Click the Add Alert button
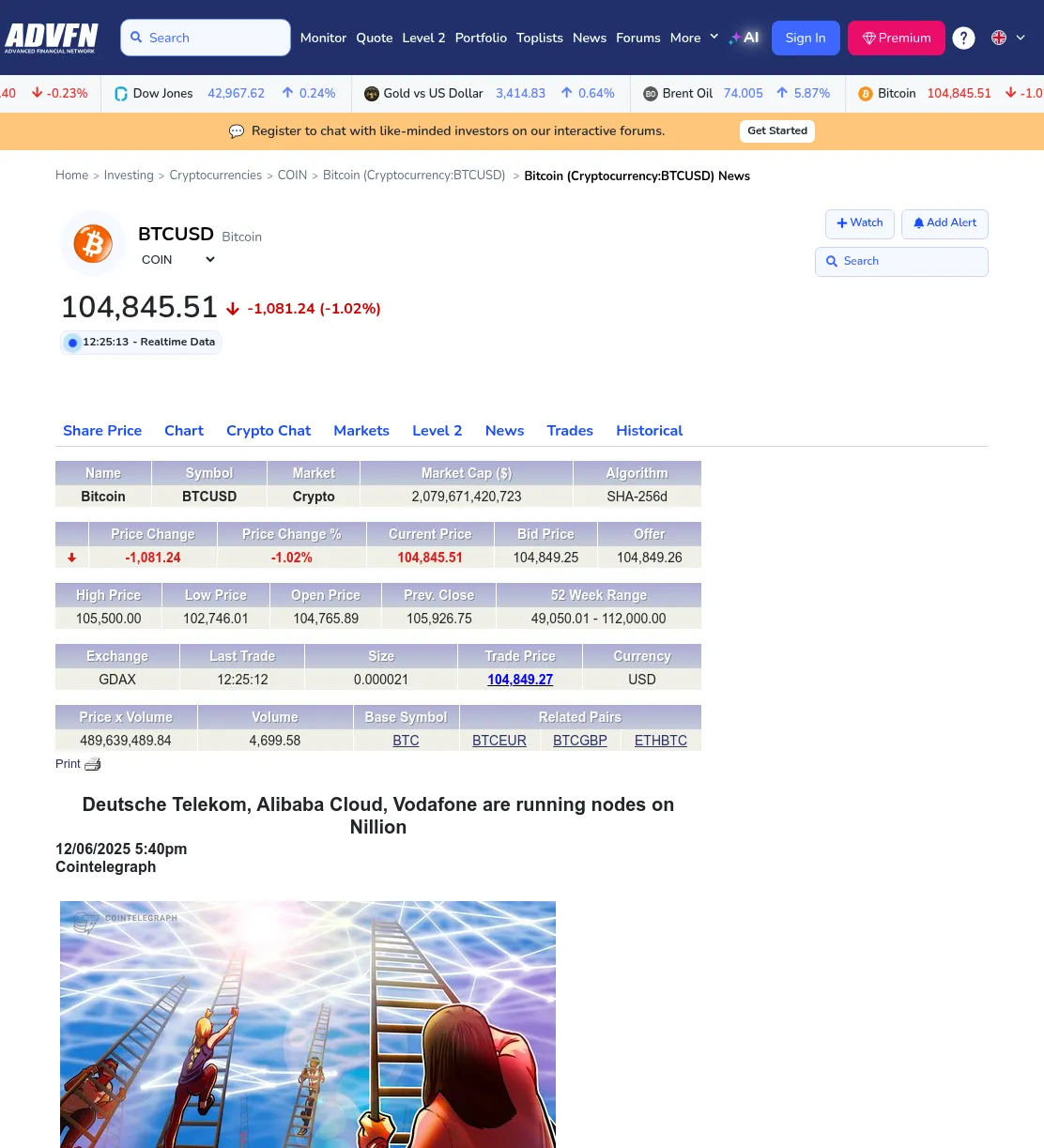Image resolution: width=1044 pixels, height=1148 pixels. [x=944, y=223]
